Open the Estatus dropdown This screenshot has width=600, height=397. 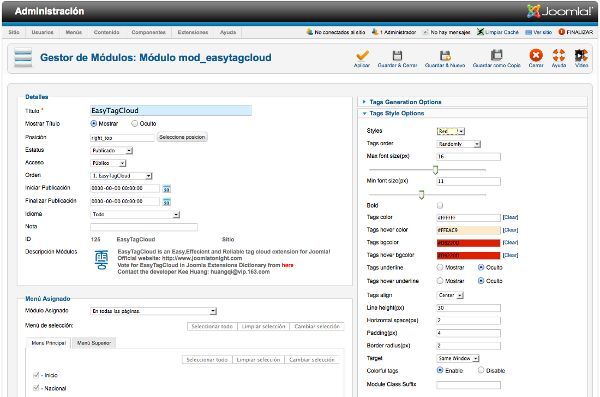pos(112,150)
